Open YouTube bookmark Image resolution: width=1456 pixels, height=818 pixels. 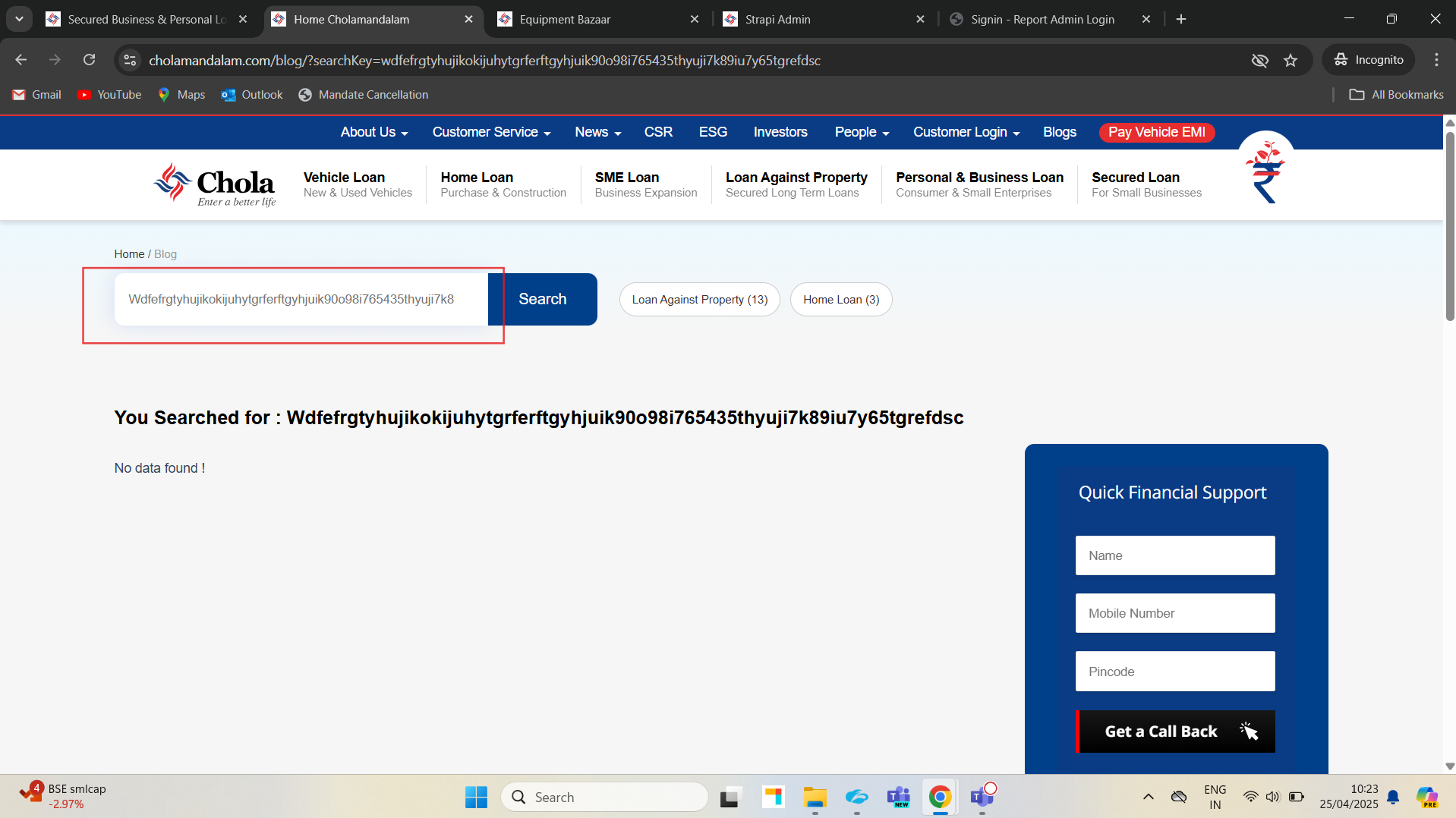(109, 95)
